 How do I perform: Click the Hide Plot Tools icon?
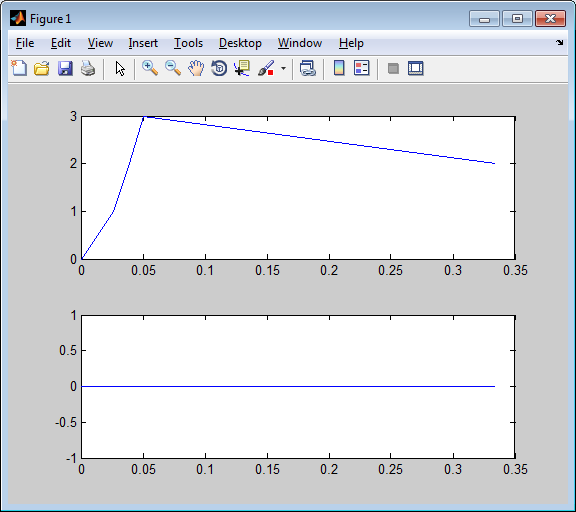coord(393,68)
